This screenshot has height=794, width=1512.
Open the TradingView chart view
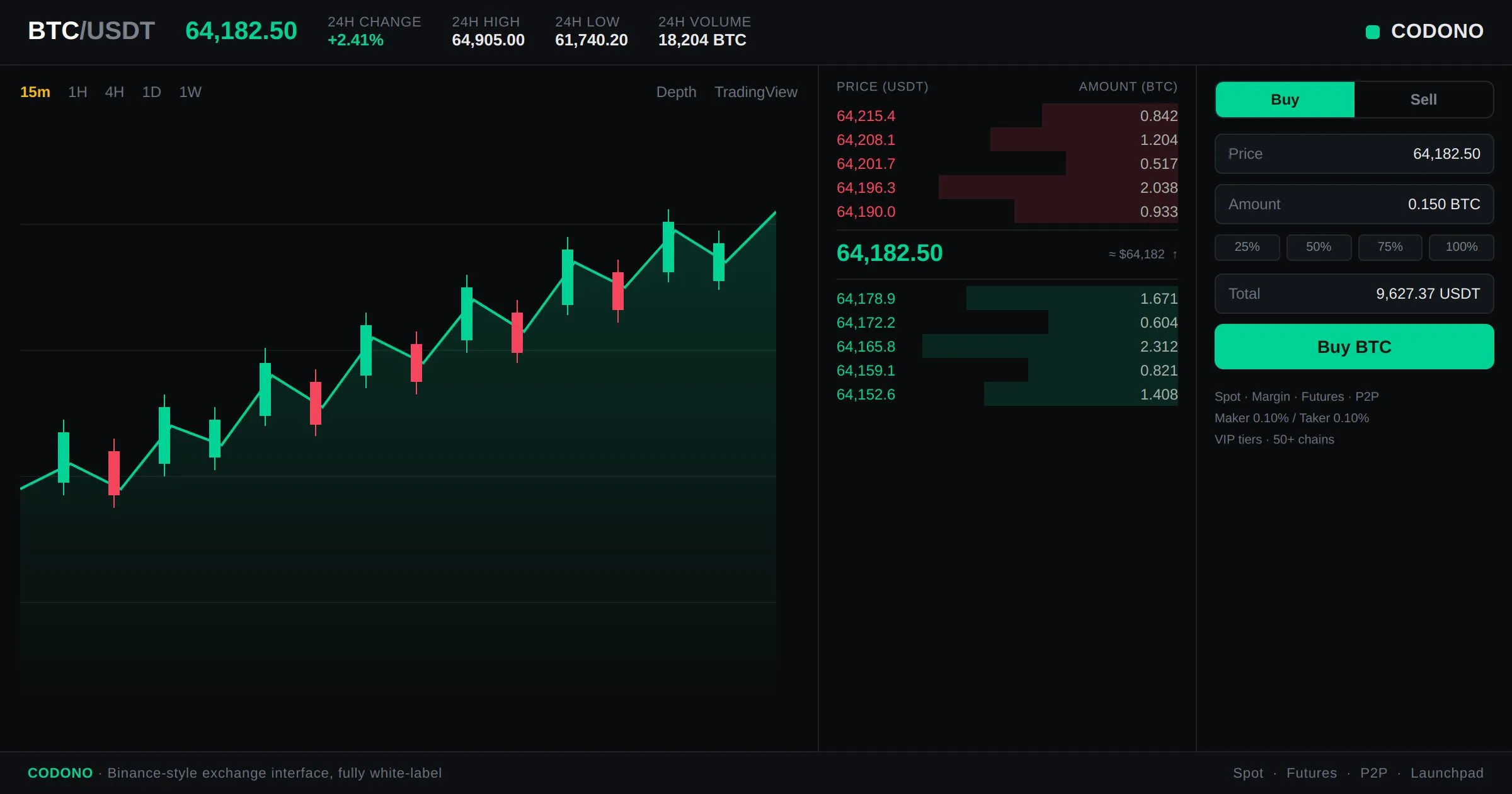[x=755, y=92]
